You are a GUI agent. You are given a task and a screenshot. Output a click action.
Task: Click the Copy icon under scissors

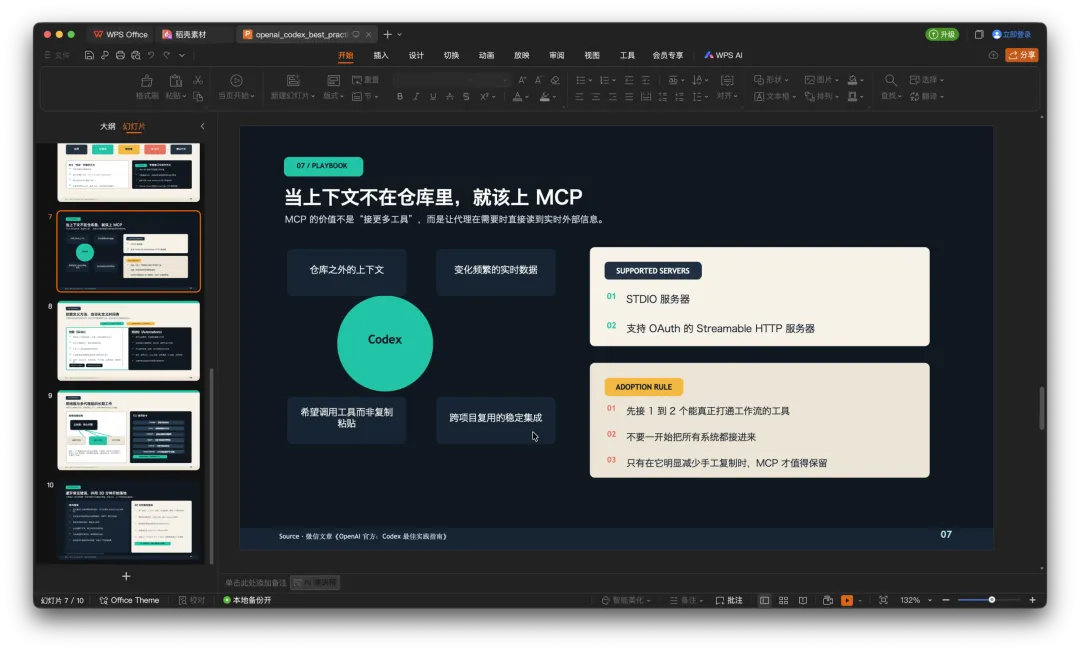[x=198, y=96]
